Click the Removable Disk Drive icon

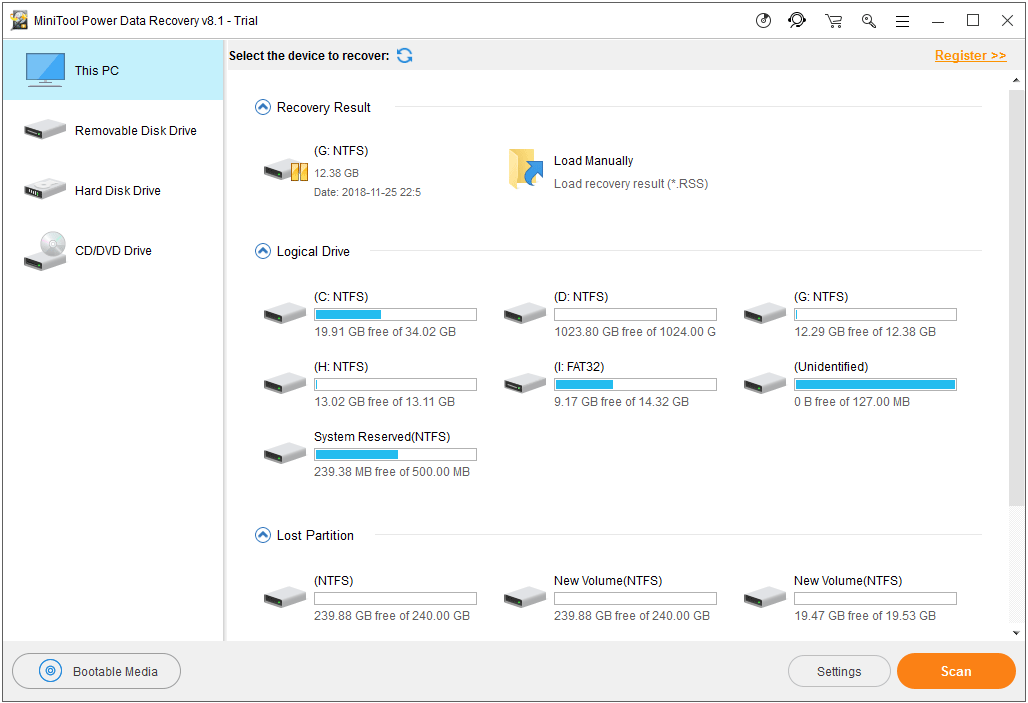point(45,129)
